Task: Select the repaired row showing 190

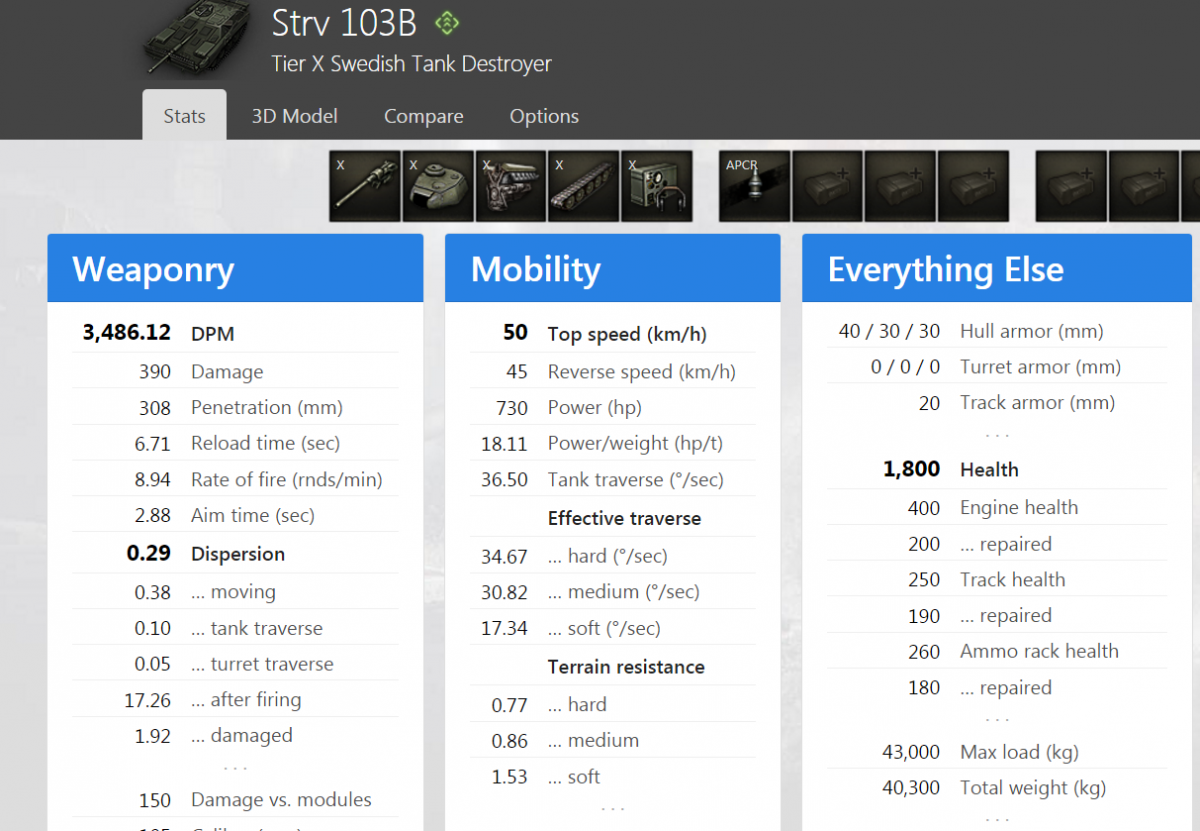Action: (x=997, y=615)
